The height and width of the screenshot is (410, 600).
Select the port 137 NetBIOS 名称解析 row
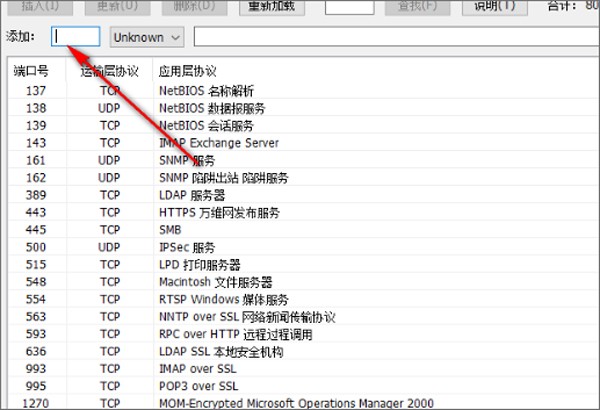pos(213,91)
